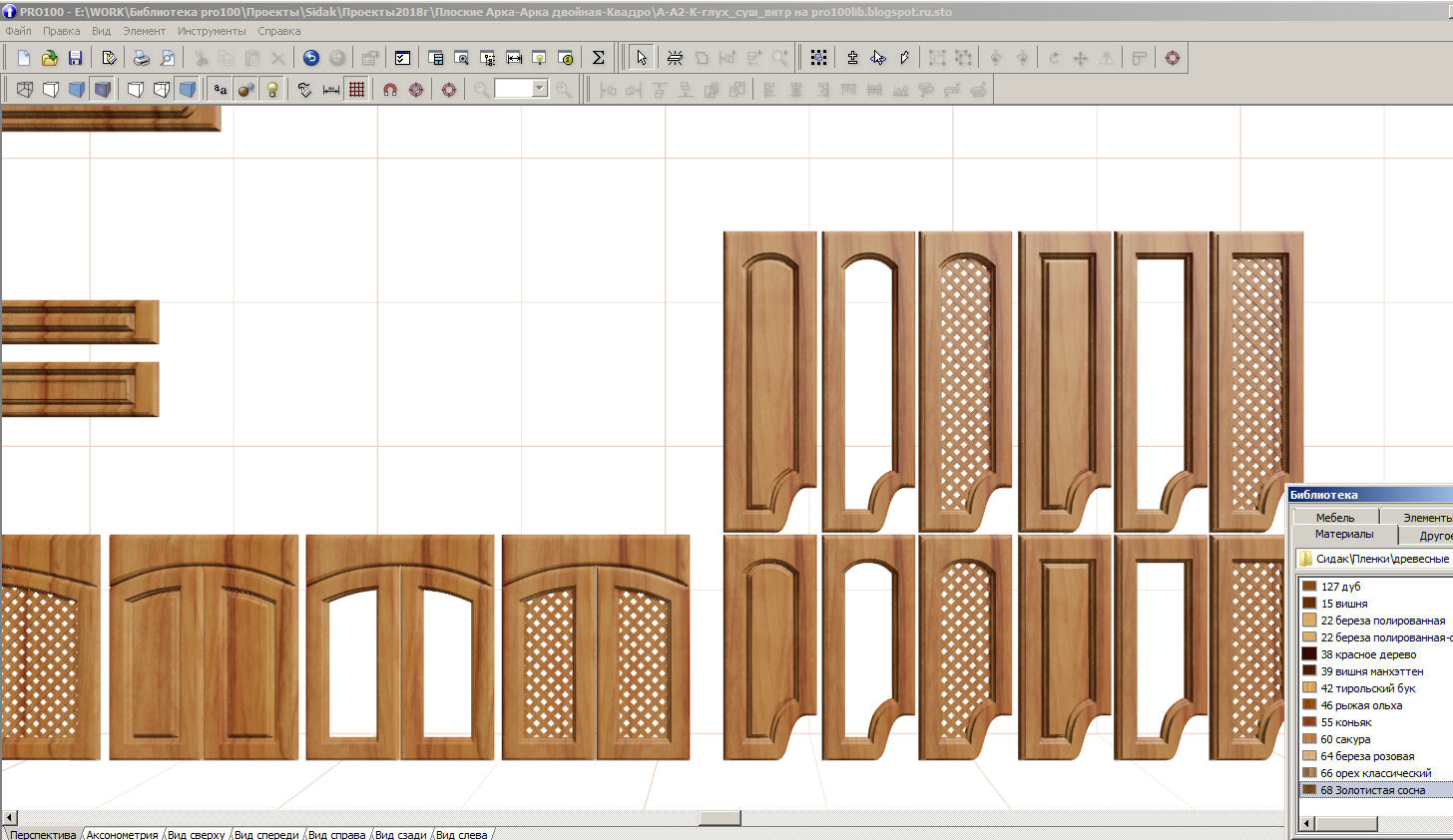Open the Инструменты menu
Image resolution: width=1453 pixels, height=840 pixels.
[212, 31]
